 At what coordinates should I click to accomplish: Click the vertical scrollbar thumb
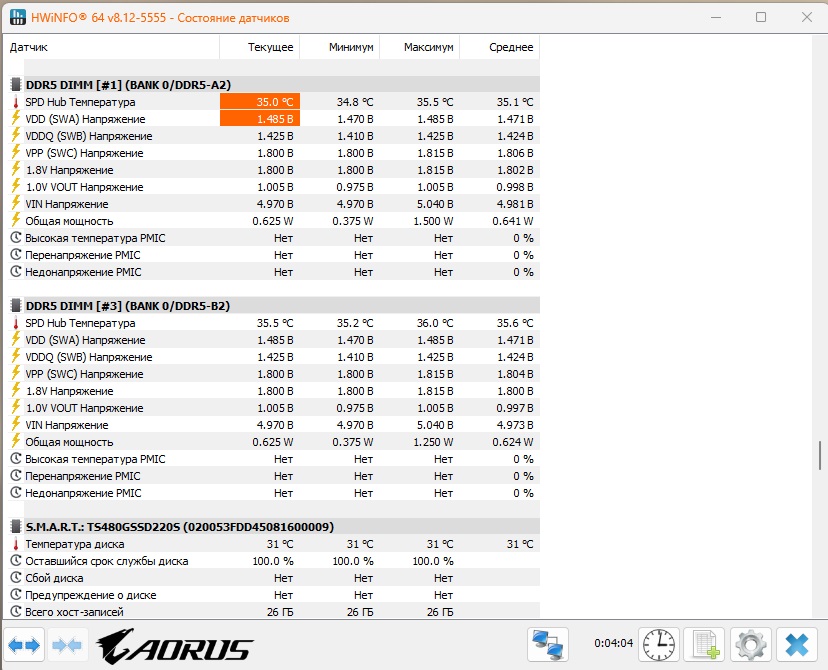[x=820, y=455]
